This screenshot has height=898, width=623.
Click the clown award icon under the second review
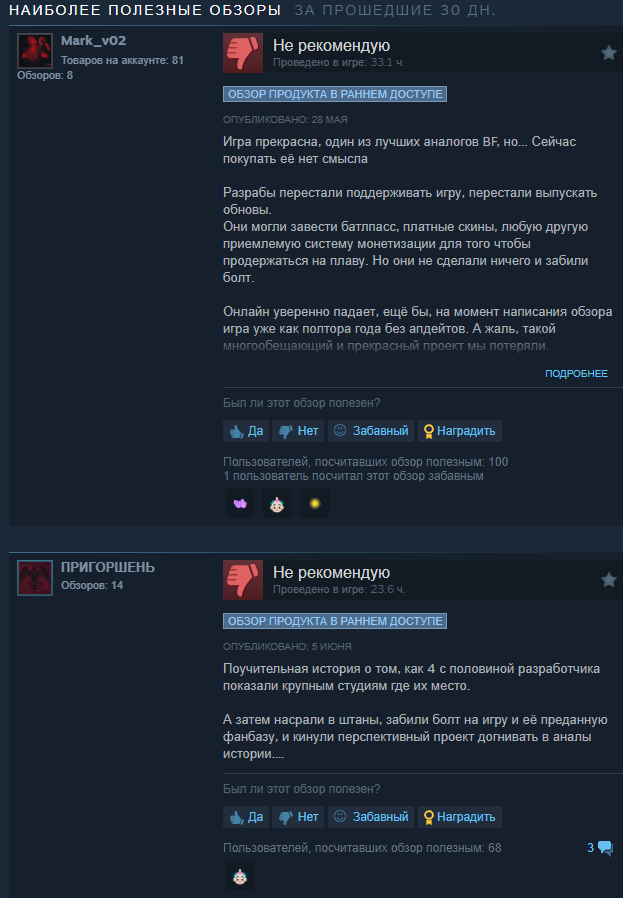pyautogui.click(x=240, y=876)
